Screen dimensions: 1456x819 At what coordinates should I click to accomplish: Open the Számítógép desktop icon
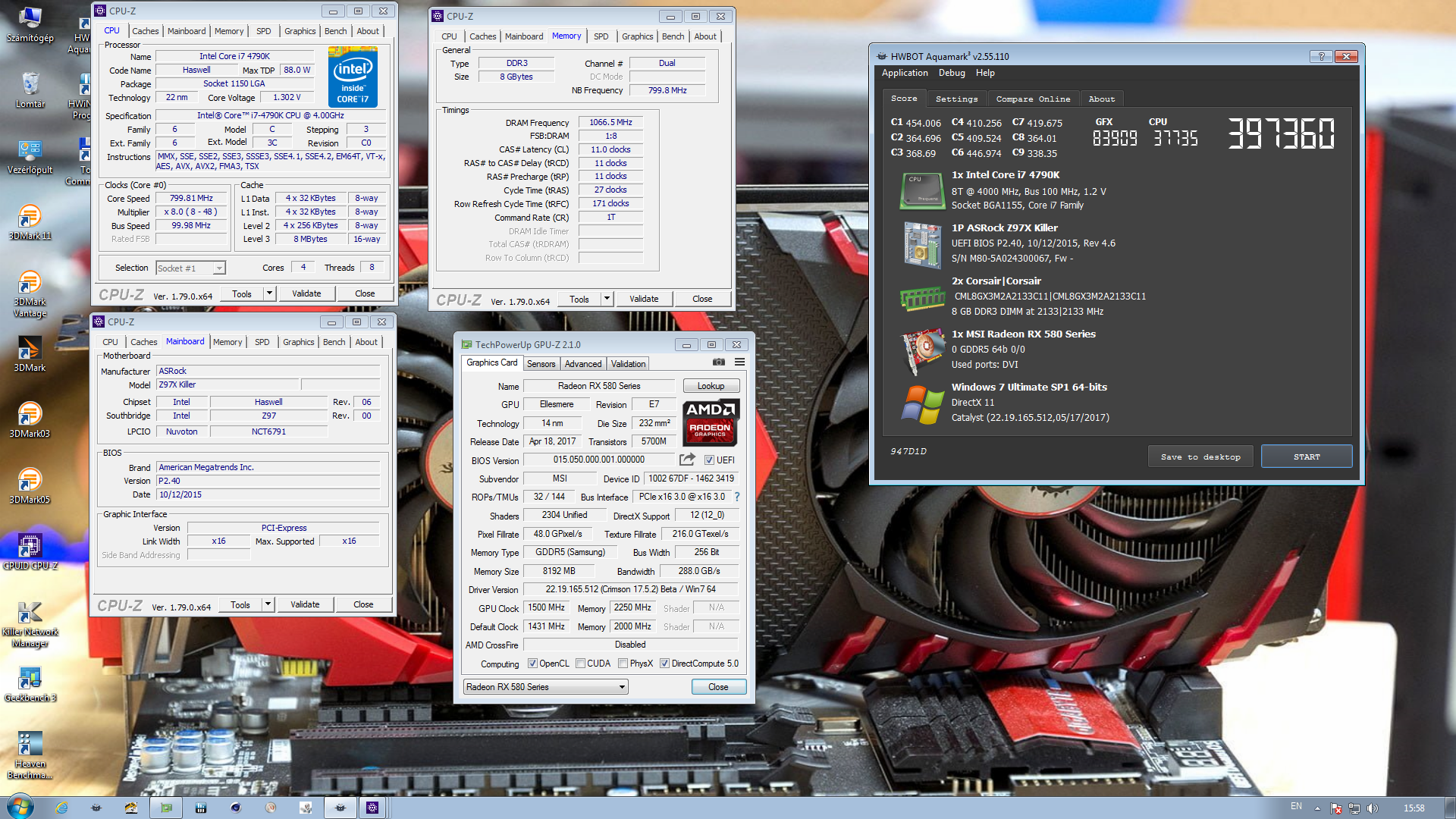[30, 24]
